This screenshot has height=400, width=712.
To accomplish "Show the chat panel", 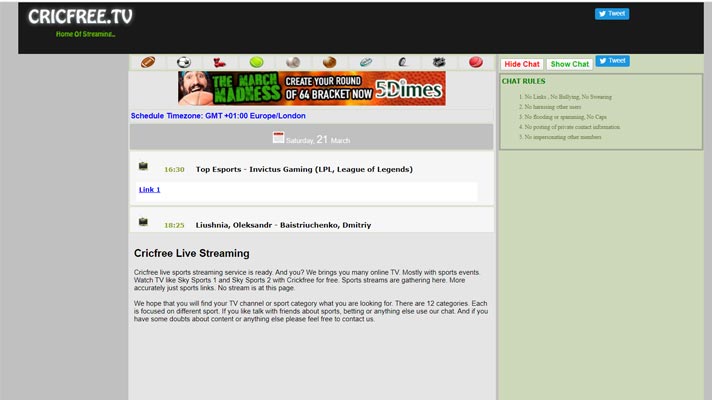I will pos(569,64).
